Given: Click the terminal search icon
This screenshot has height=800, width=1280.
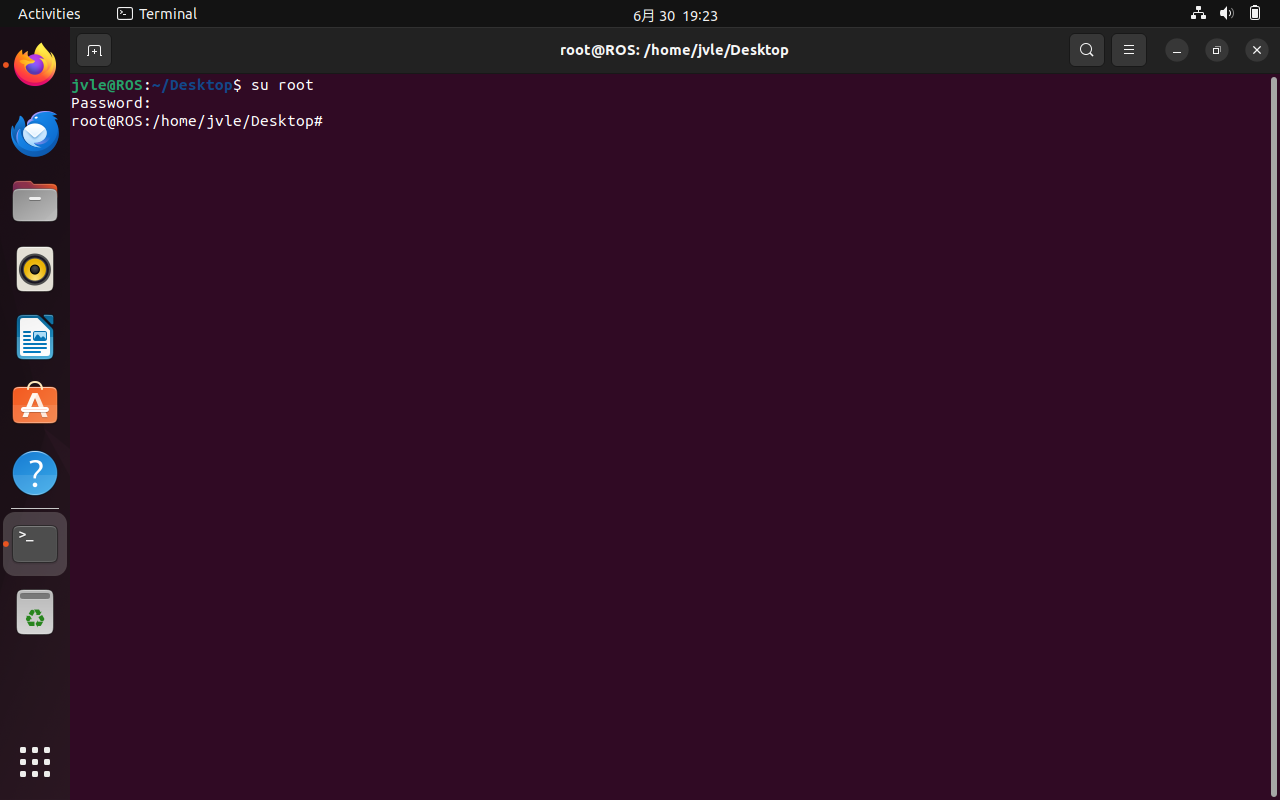Looking at the screenshot, I should (1087, 50).
